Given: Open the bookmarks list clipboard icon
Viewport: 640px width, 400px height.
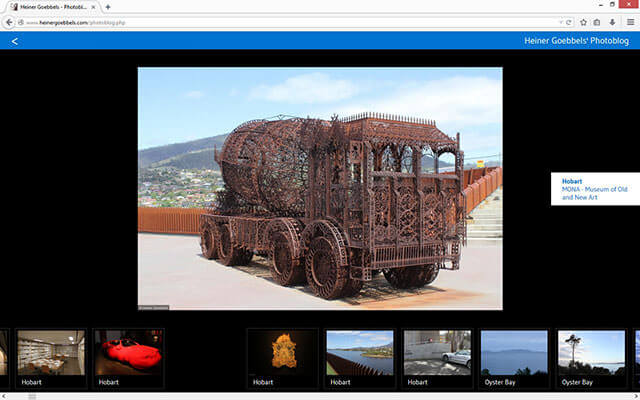Looking at the screenshot, I should tap(597, 22).
